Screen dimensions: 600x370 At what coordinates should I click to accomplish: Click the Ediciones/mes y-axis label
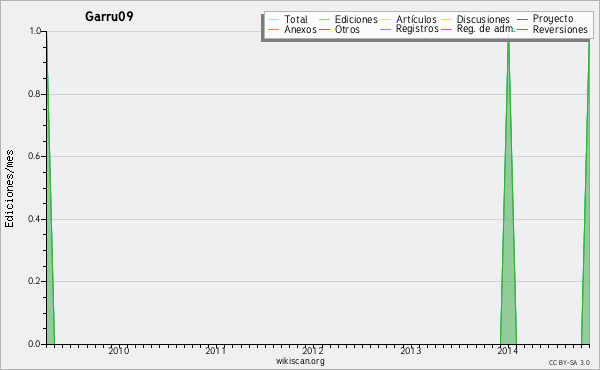point(9,189)
